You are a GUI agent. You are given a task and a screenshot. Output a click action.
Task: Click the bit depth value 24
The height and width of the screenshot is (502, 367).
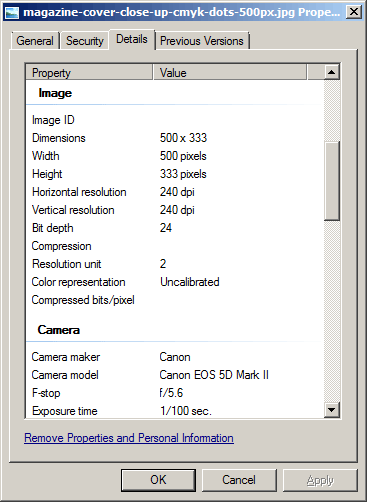pos(166,228)
